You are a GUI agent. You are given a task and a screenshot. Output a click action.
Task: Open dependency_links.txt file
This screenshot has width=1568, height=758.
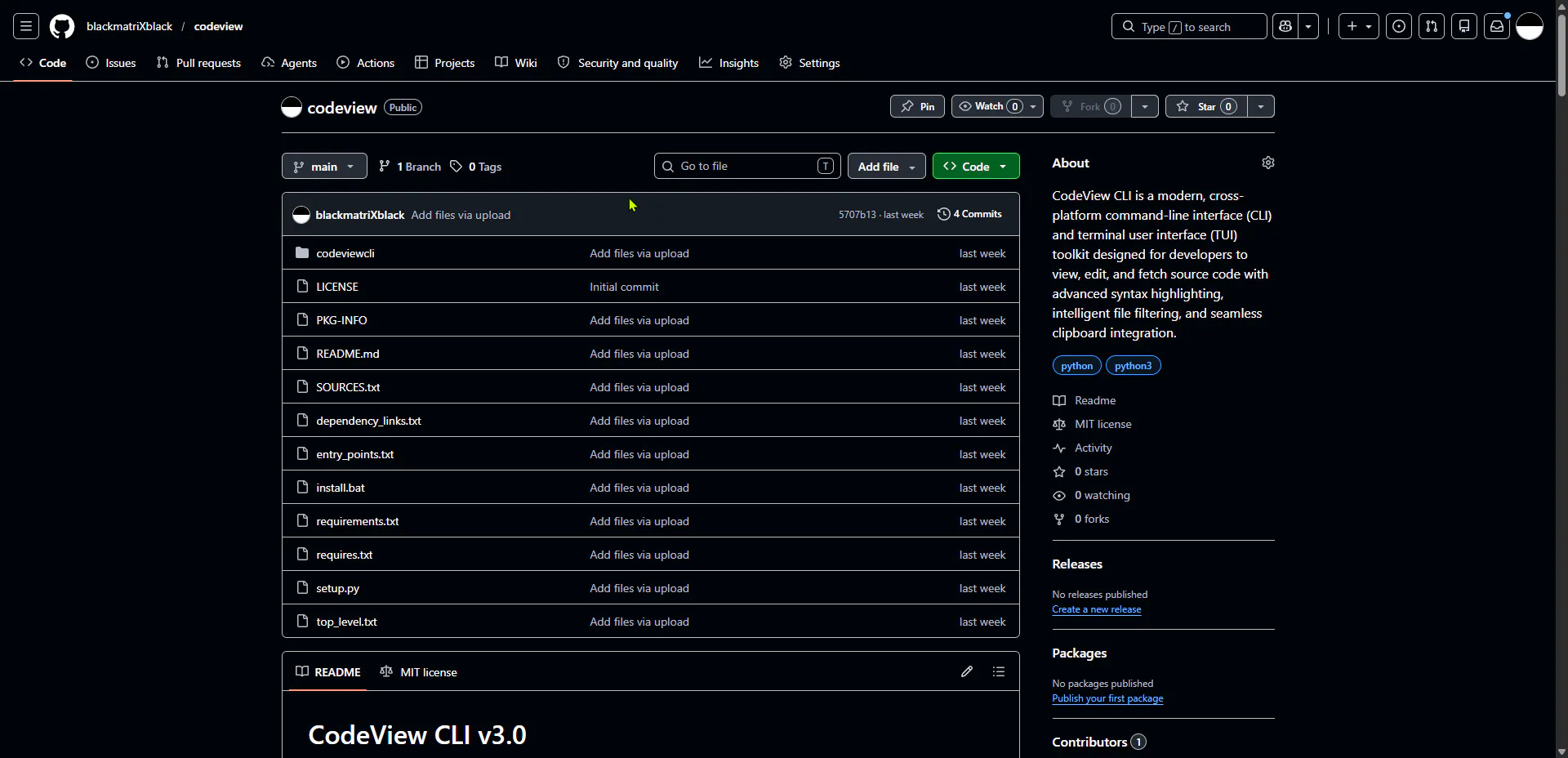tap(368, 421)
